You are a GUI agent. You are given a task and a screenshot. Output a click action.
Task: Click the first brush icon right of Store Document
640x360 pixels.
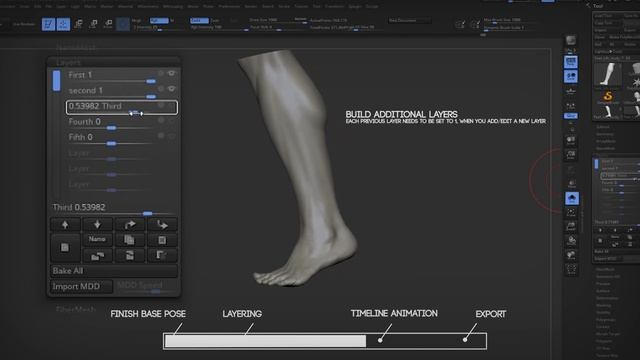click(460, 25)
